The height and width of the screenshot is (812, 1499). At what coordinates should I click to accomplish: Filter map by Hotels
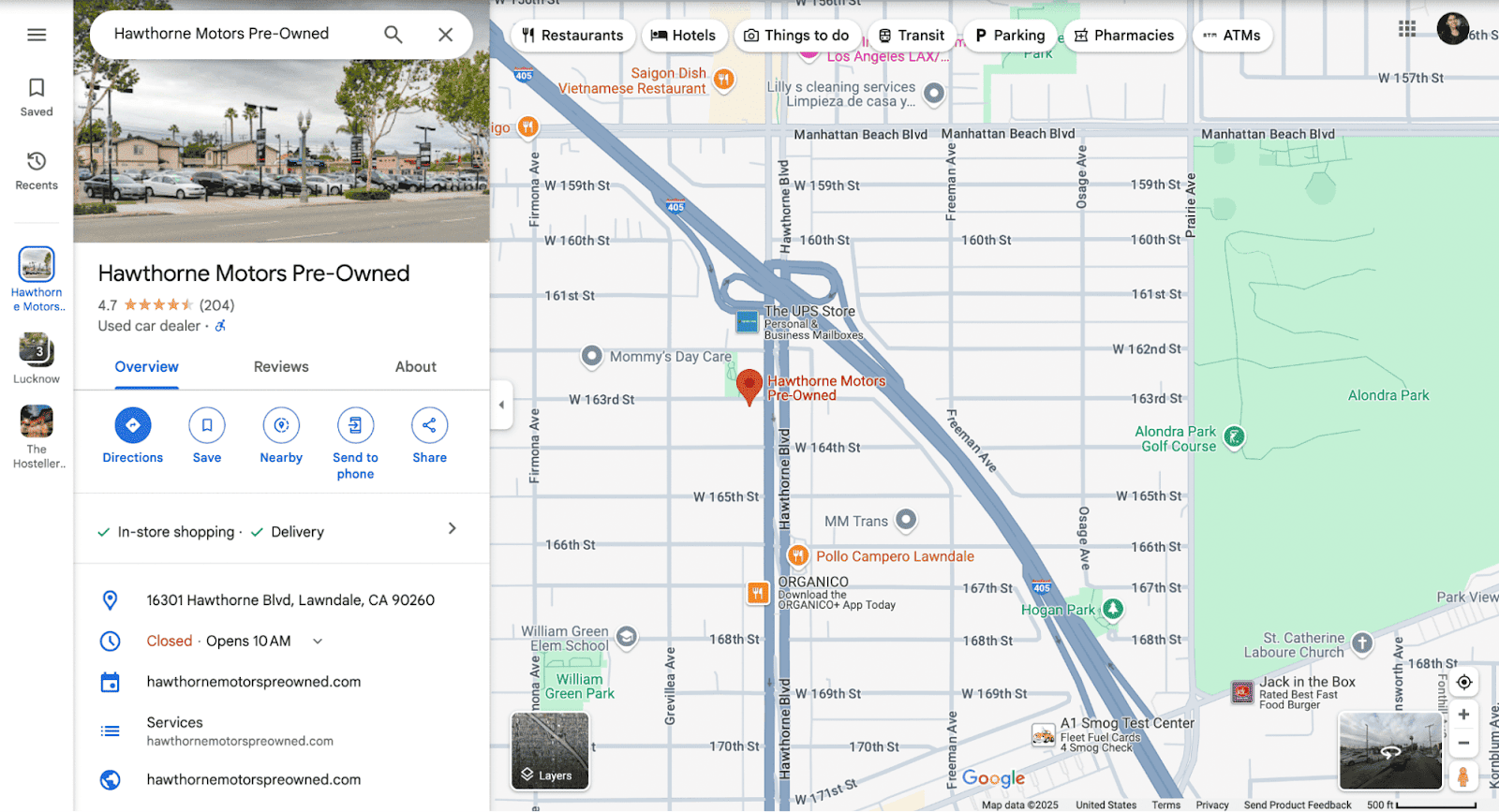point(684,36)
